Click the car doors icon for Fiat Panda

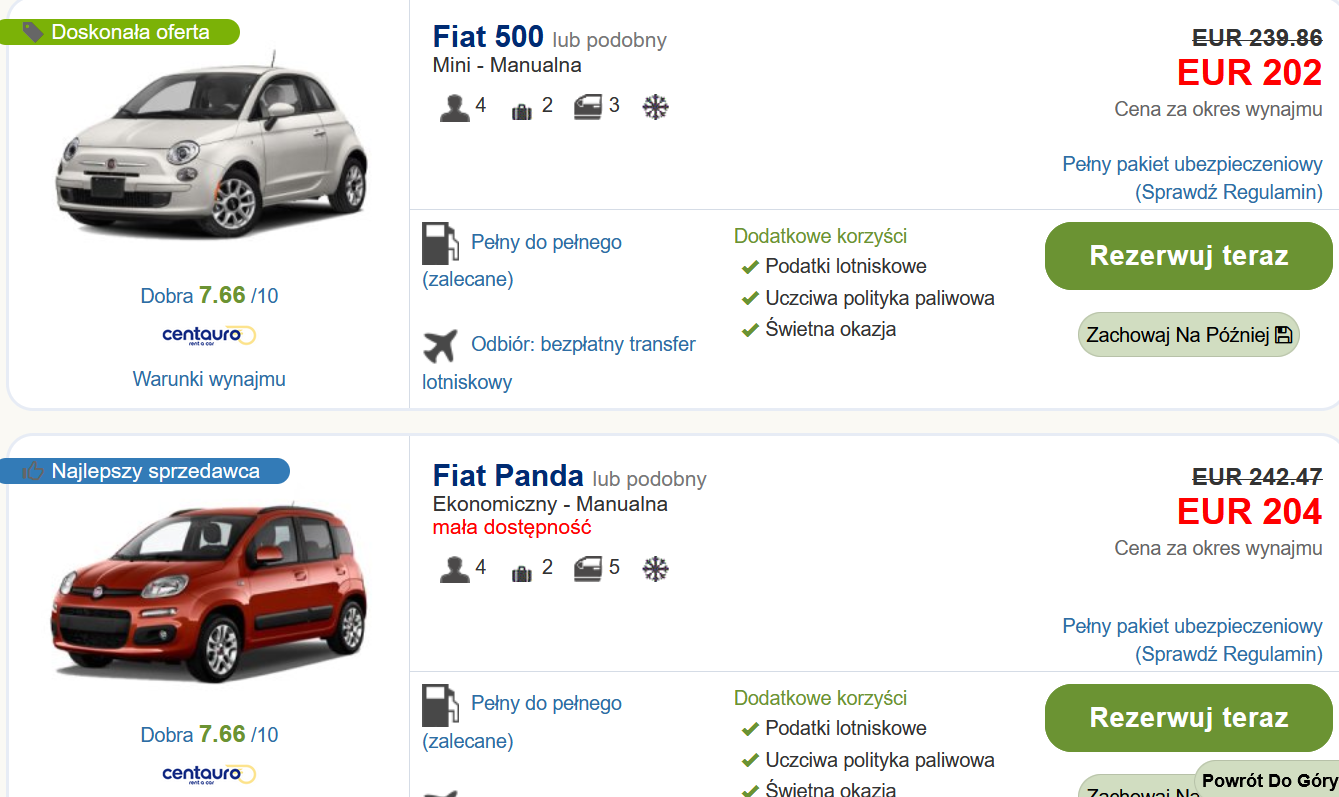coord(588,569)
